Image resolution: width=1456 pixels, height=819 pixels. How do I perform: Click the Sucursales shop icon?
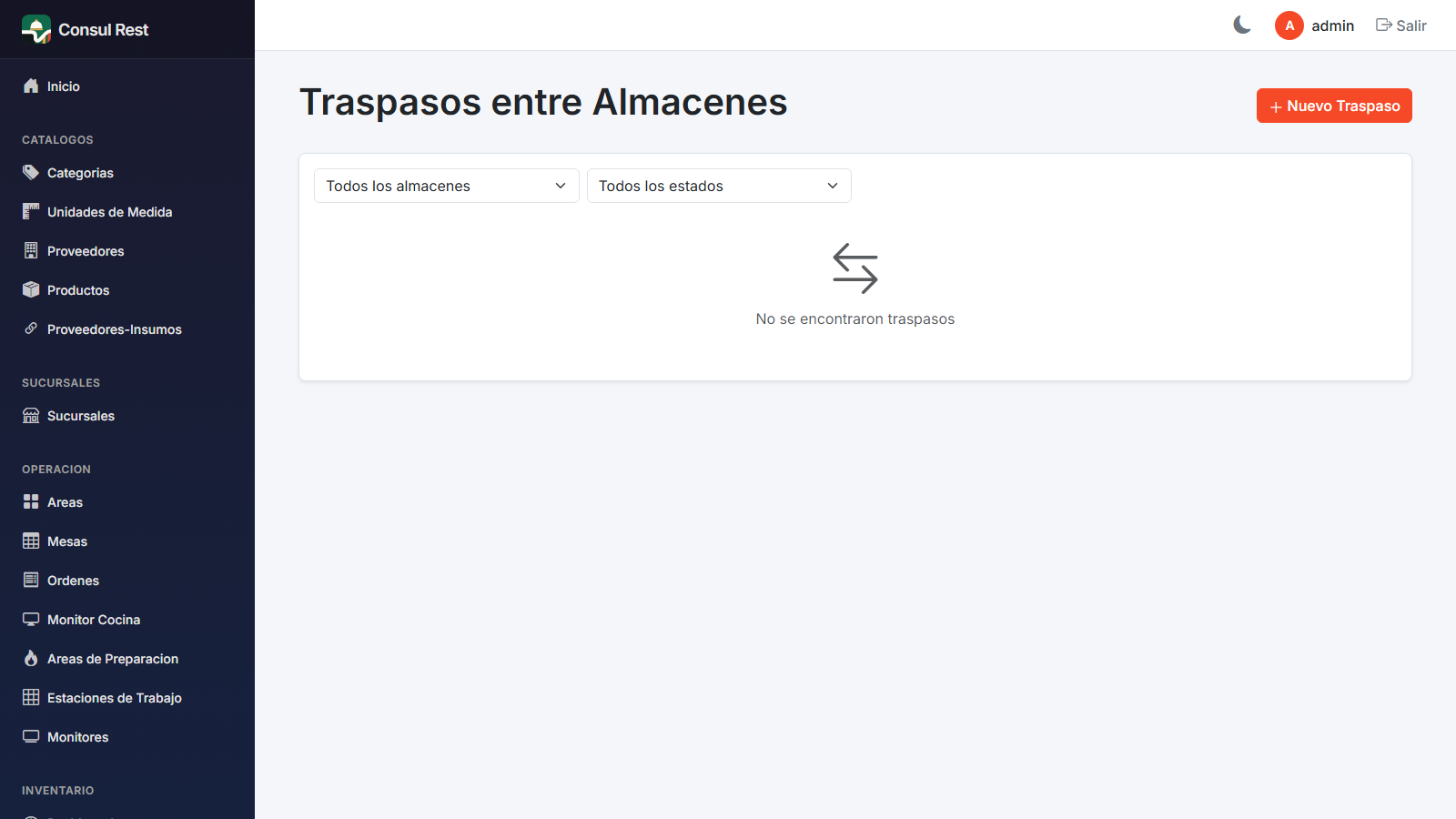click(x=31, y=416)
